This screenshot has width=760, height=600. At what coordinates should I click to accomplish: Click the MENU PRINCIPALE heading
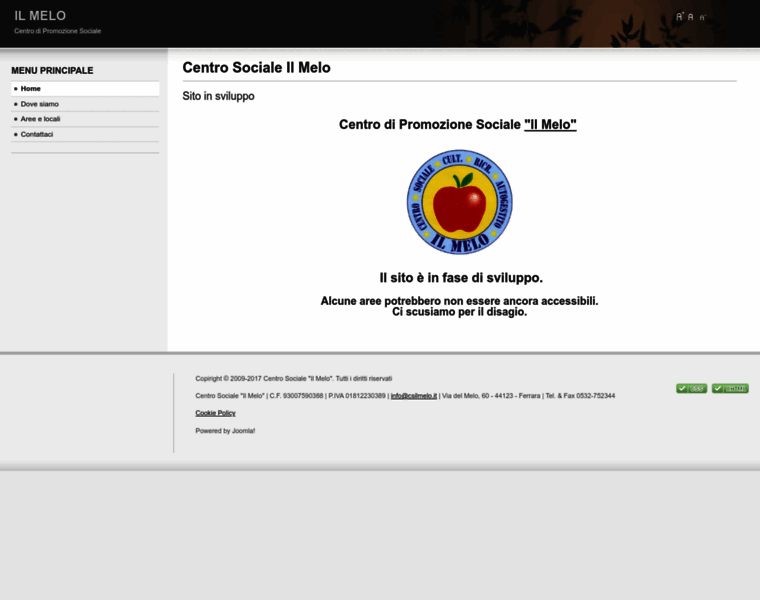[x=52, y=71]
